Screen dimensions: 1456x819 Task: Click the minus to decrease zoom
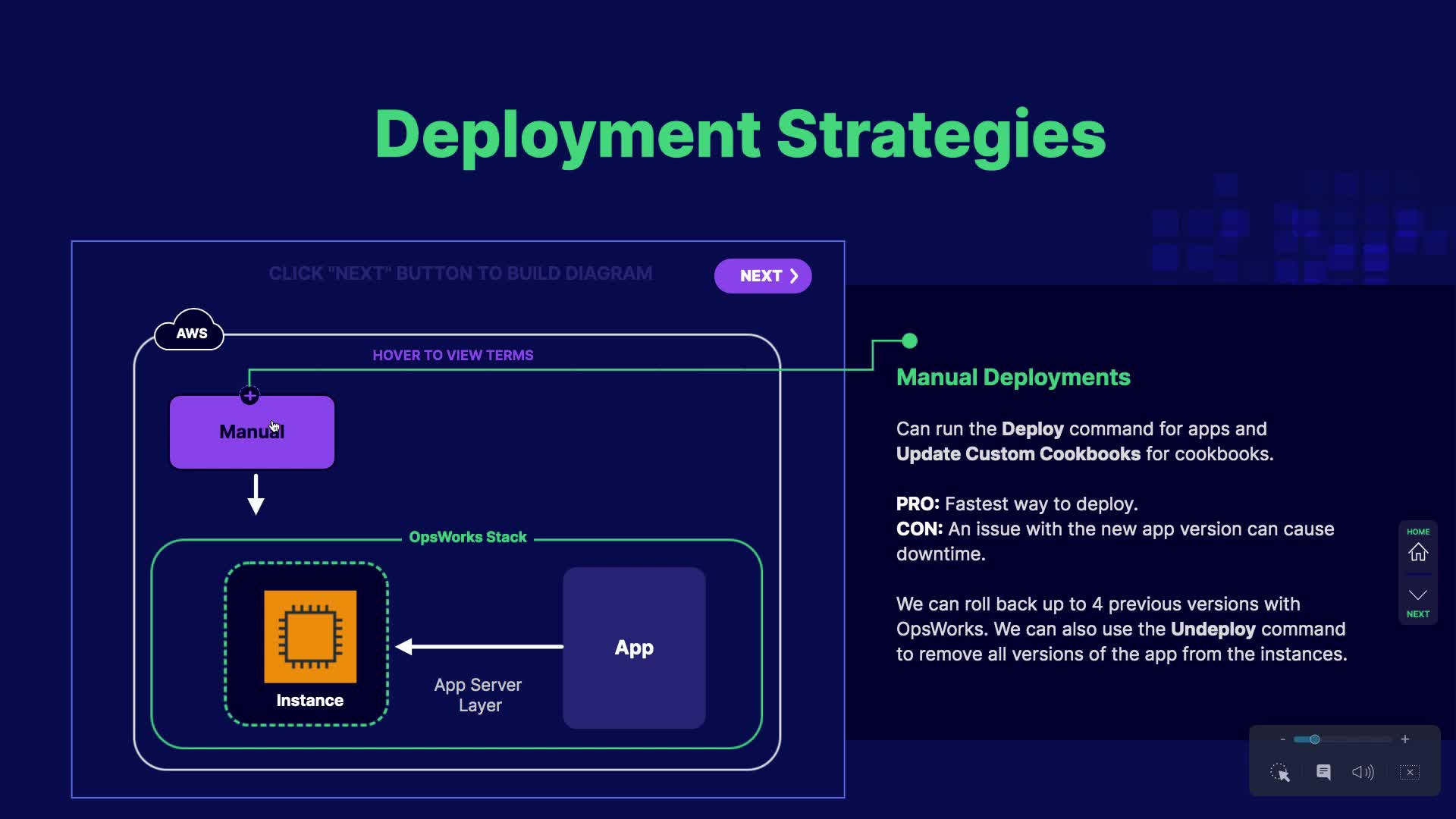1282,739
